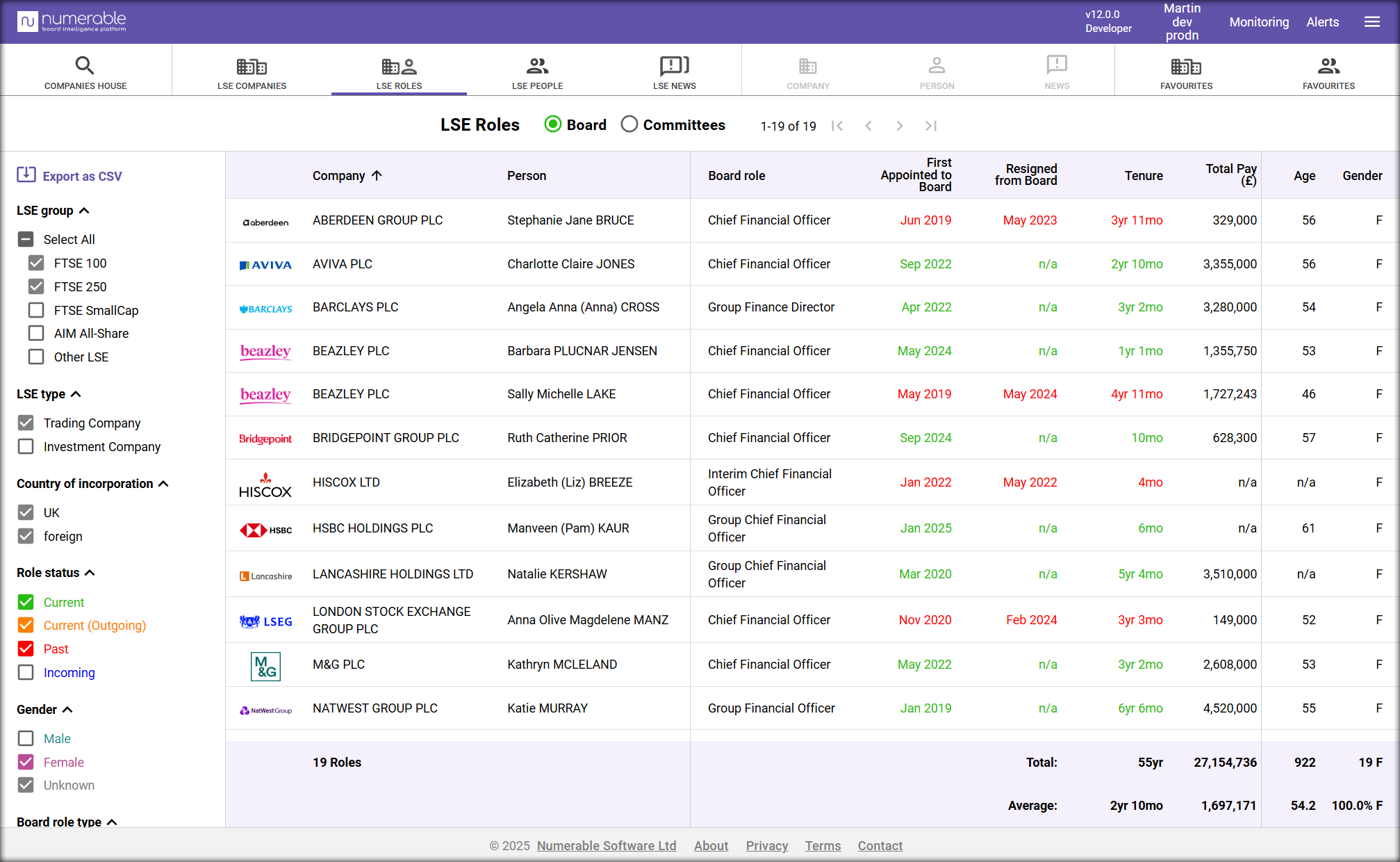Open company Favourites building icon

click(1186, 66)
